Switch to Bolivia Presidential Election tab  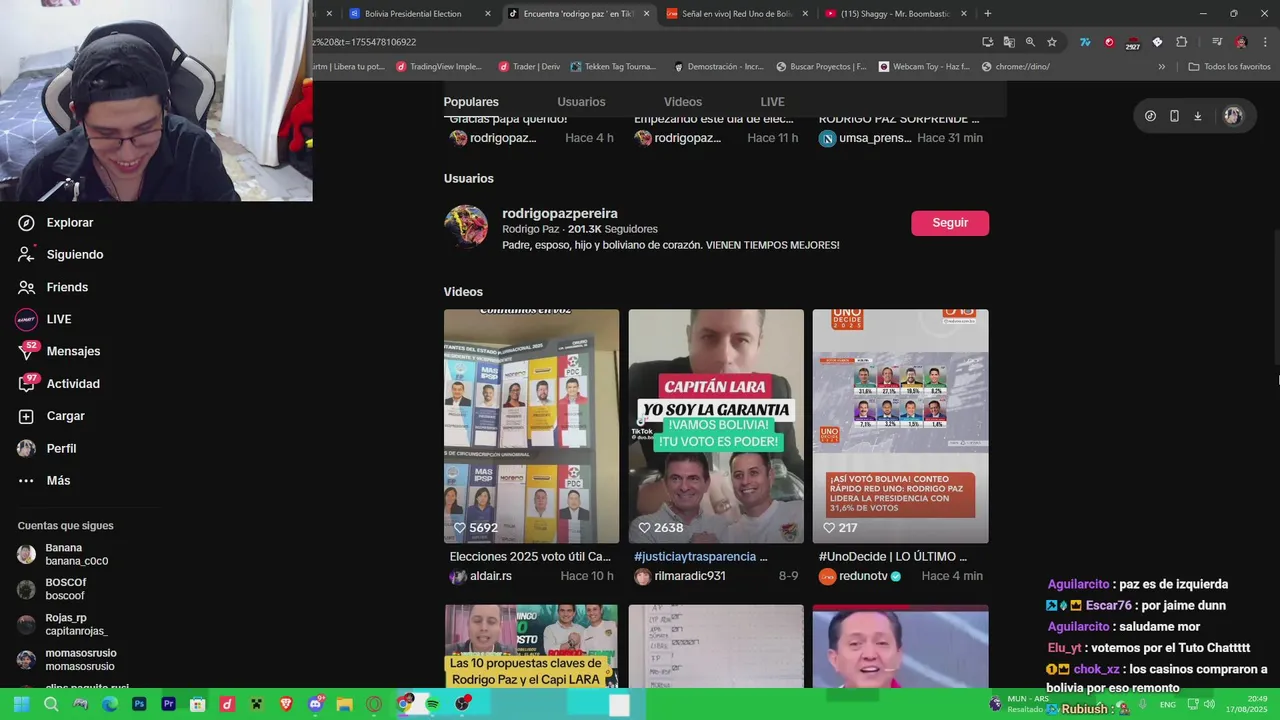[x=420, y=14]
